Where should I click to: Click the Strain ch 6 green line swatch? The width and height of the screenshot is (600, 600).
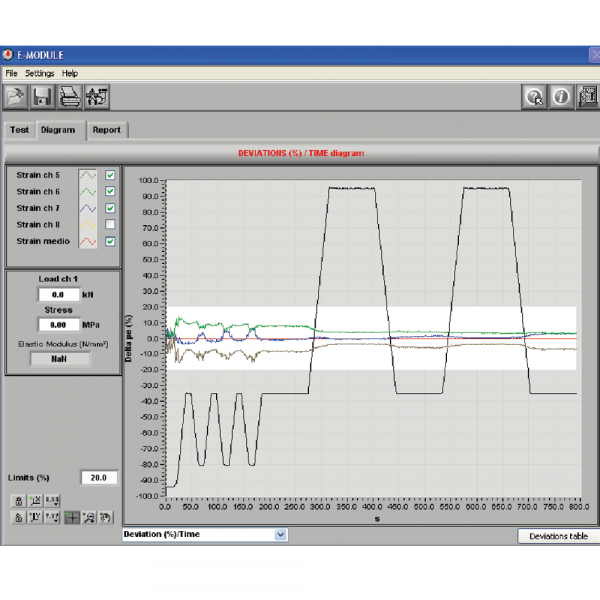point(87,192)
